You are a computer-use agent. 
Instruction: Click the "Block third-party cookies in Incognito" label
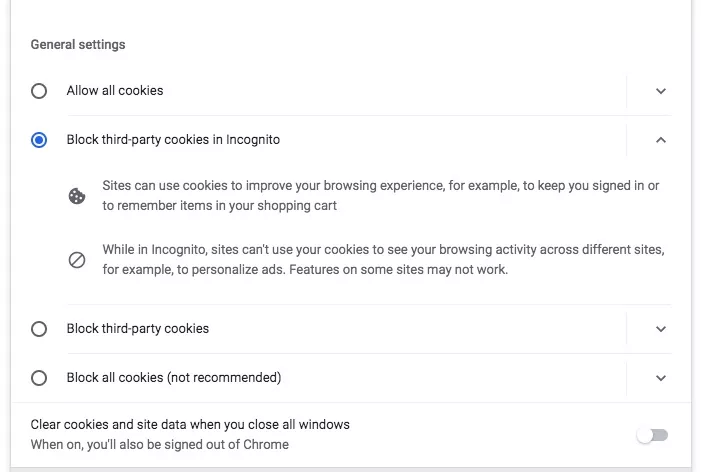(173, 140)
